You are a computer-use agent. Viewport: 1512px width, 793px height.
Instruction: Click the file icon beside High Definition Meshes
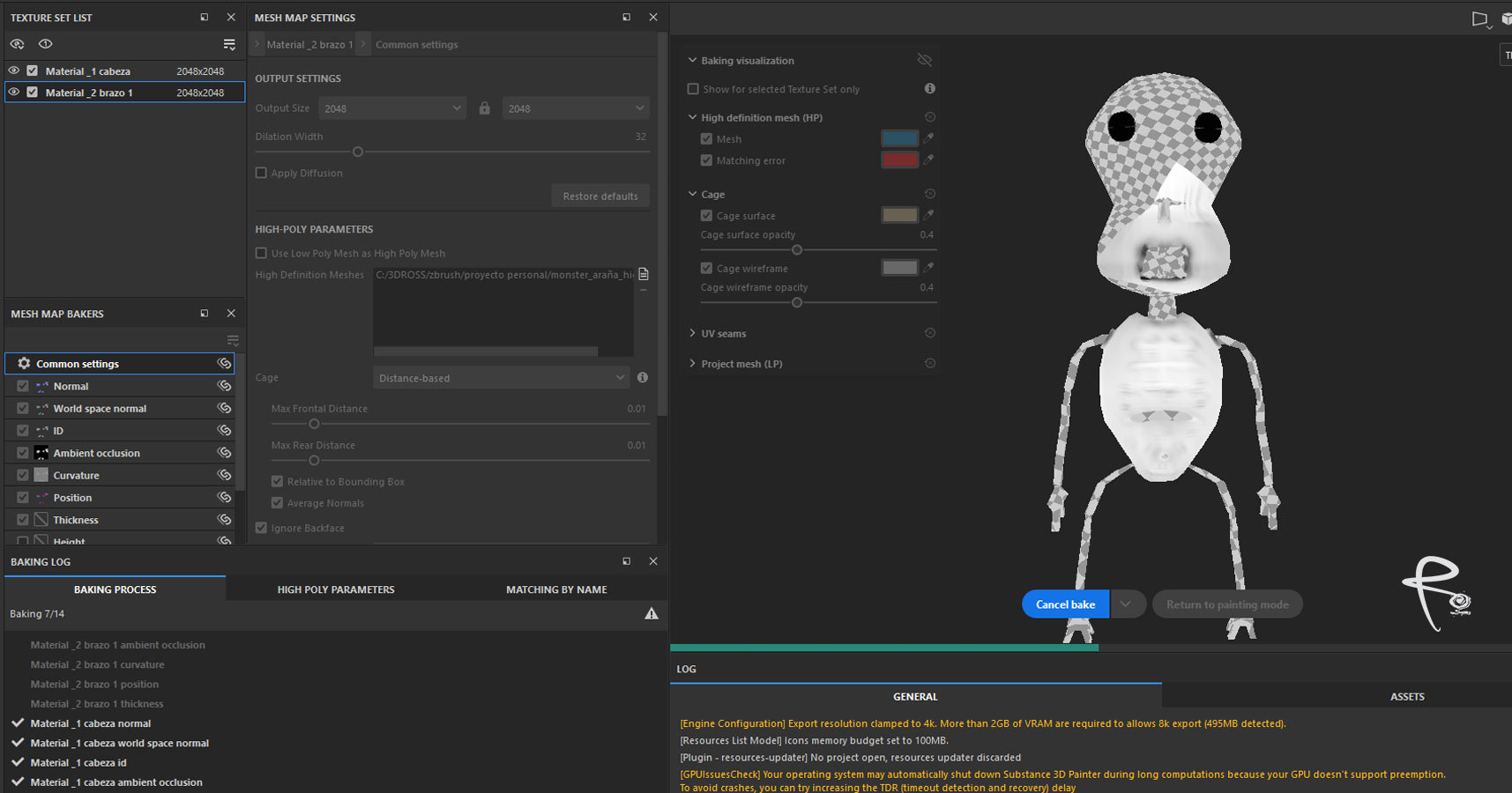(x=644, y=275)
